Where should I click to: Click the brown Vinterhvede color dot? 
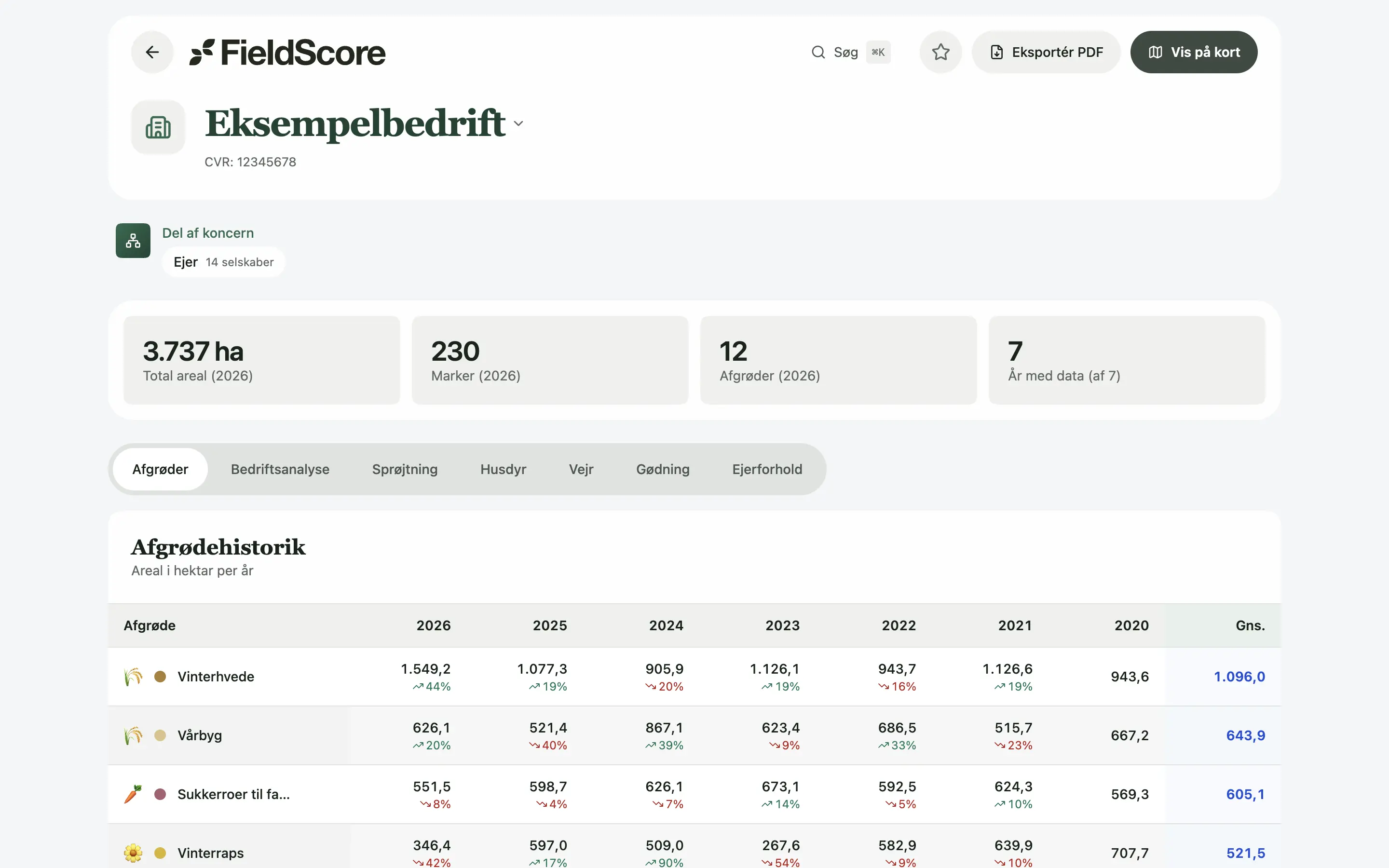160,676
